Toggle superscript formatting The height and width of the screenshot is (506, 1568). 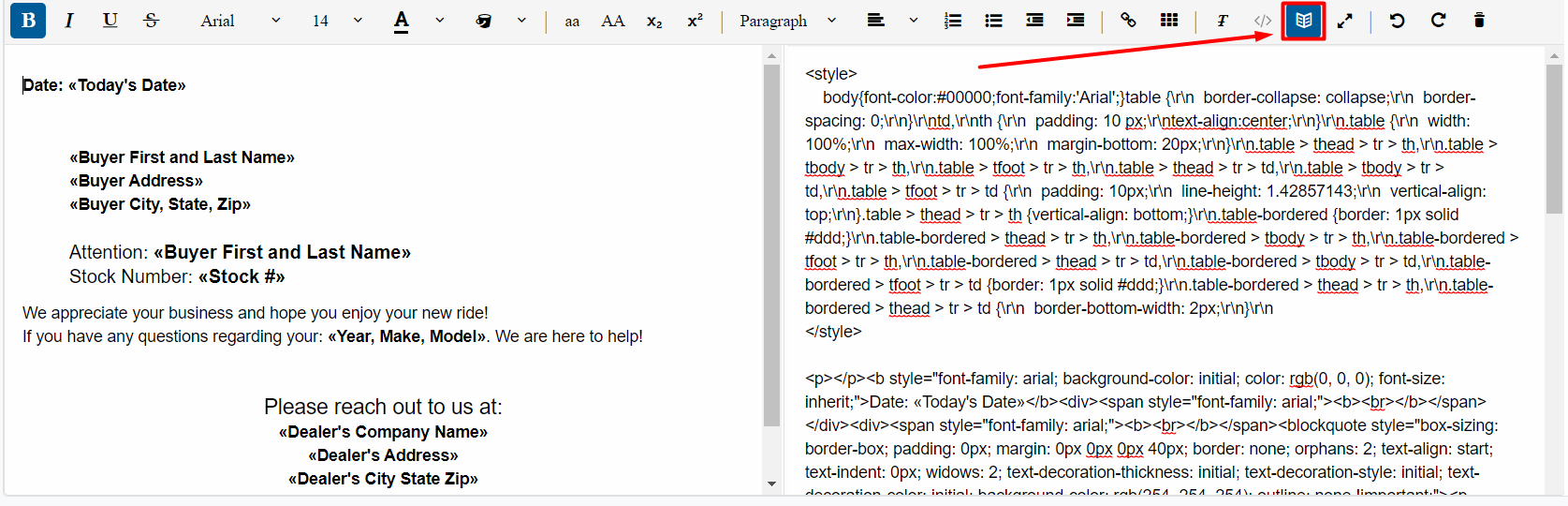[695, 21]
